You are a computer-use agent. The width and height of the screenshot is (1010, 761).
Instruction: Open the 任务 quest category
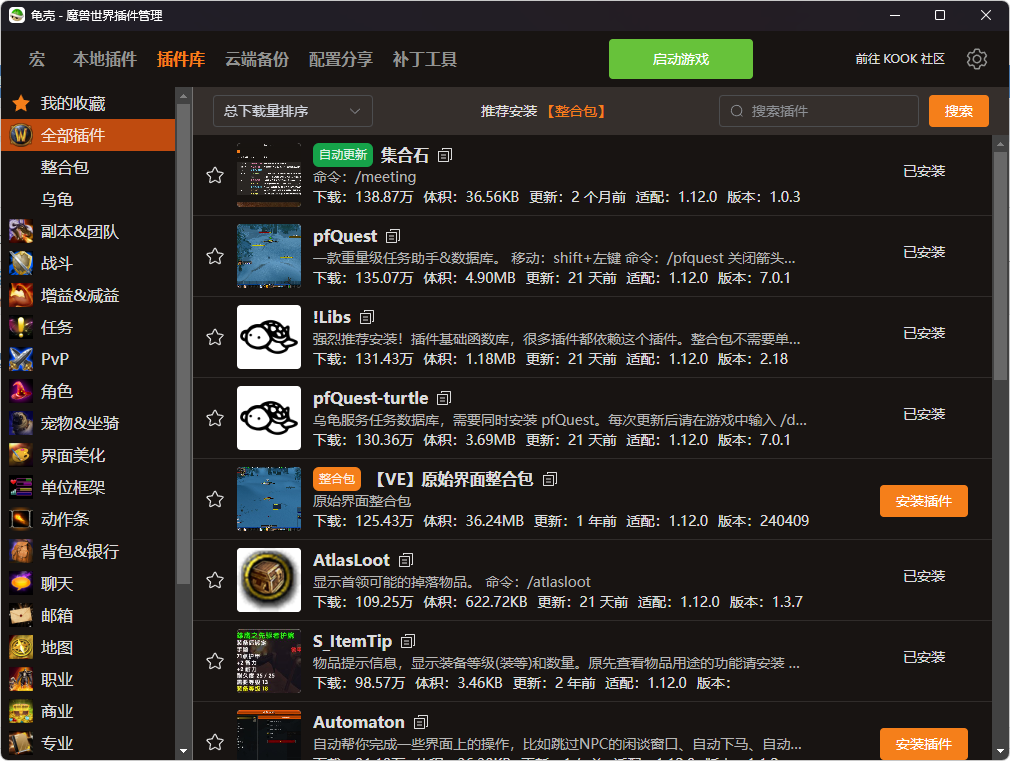88,327
